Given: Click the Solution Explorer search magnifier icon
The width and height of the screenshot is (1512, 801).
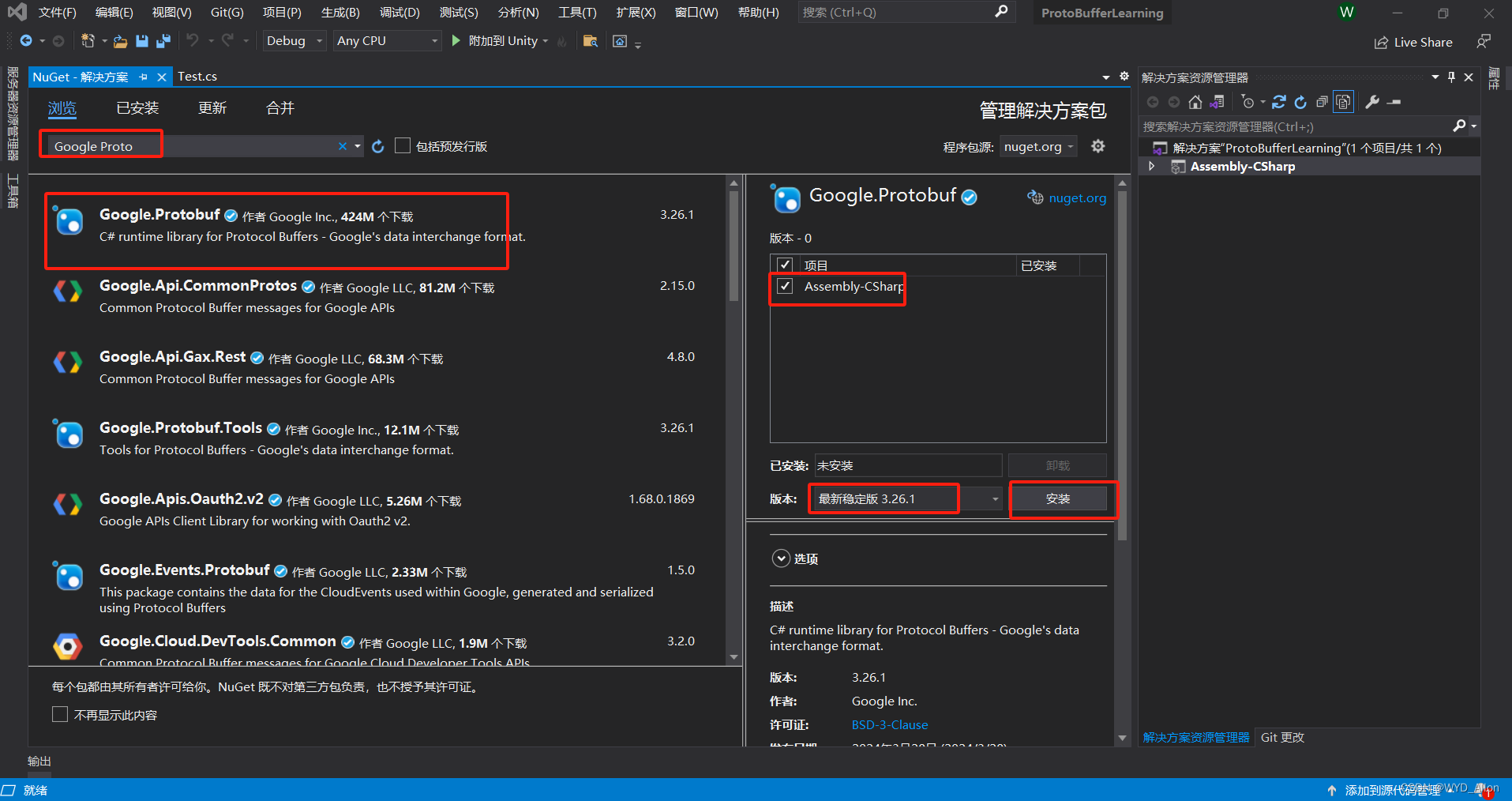Looking at the screenshot, I should pyautogui.click(x=1459, y=126).
